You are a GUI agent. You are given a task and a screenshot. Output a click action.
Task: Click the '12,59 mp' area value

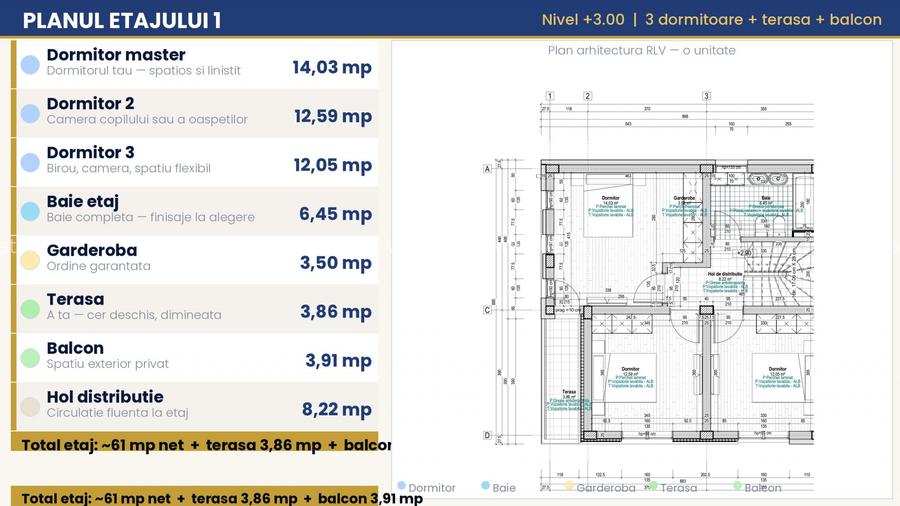[x=333, y=116]
